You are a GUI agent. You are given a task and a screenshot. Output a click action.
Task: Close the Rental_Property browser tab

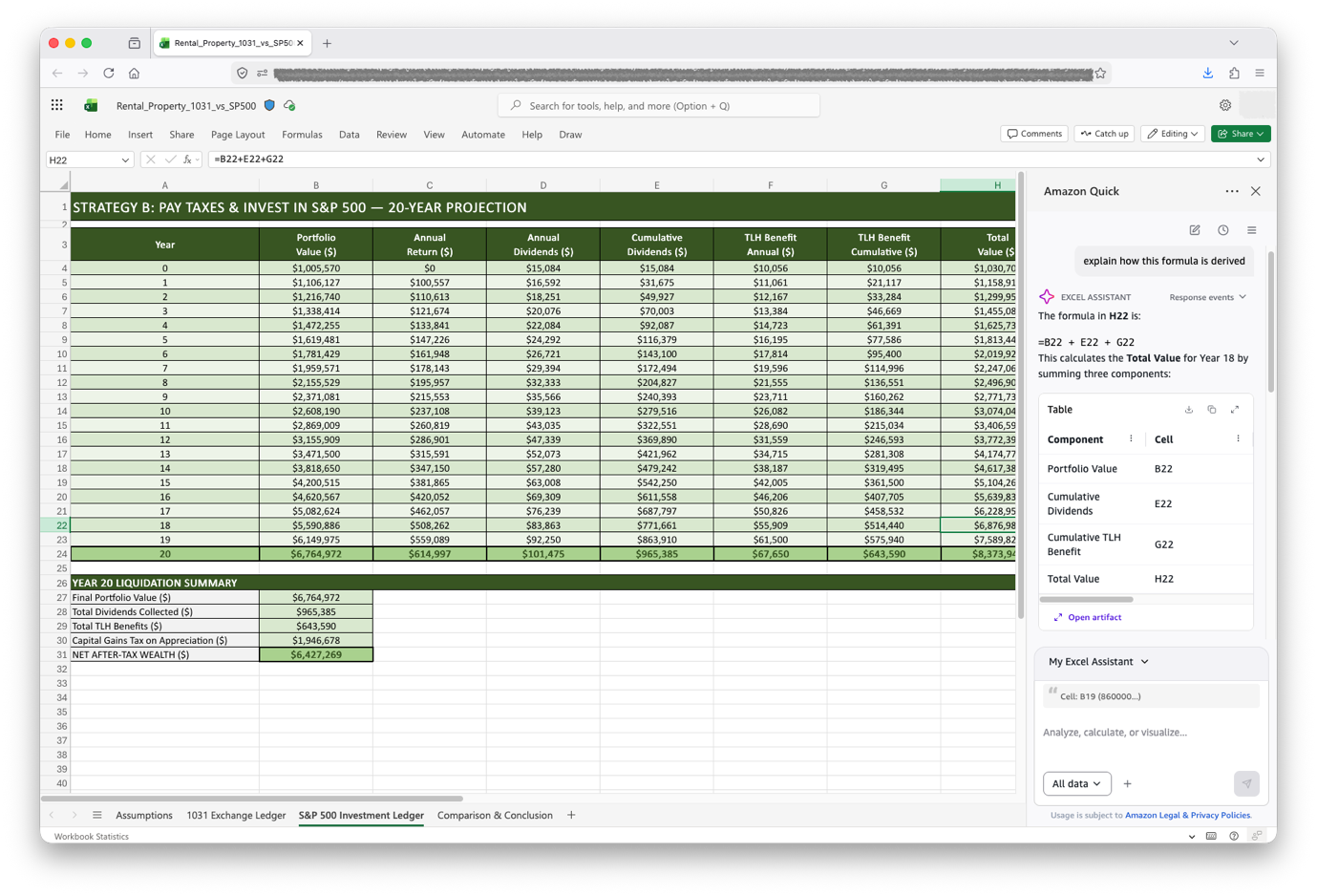[x=300, y=43]
